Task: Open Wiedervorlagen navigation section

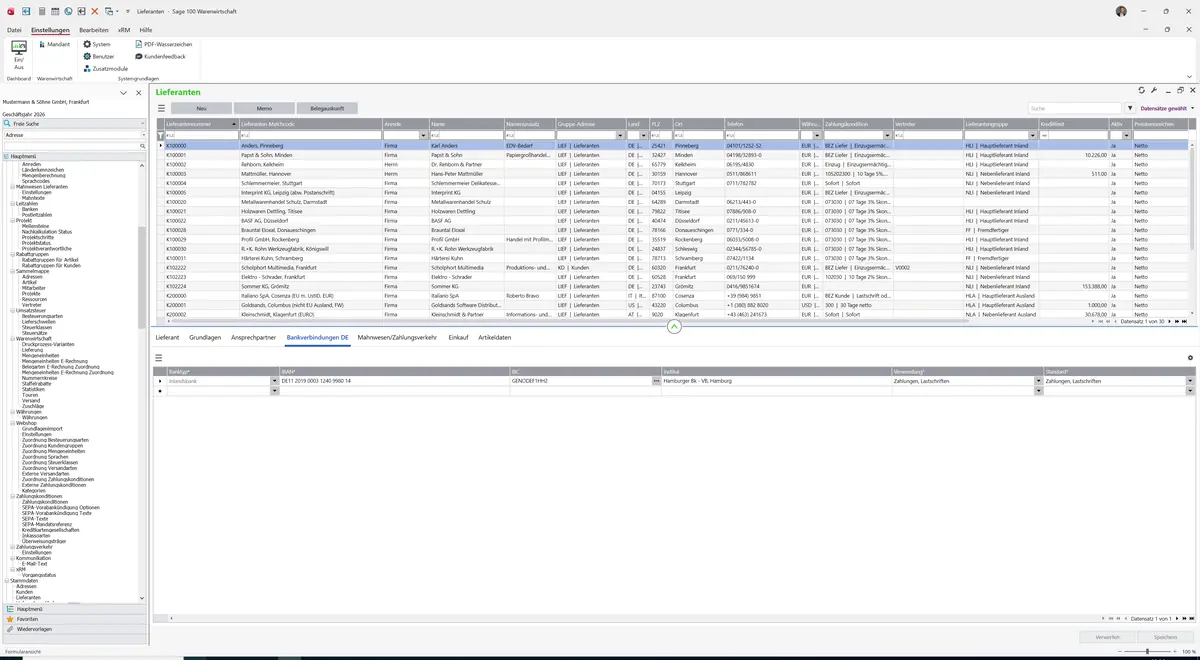Action: click(x=74, y=629)
